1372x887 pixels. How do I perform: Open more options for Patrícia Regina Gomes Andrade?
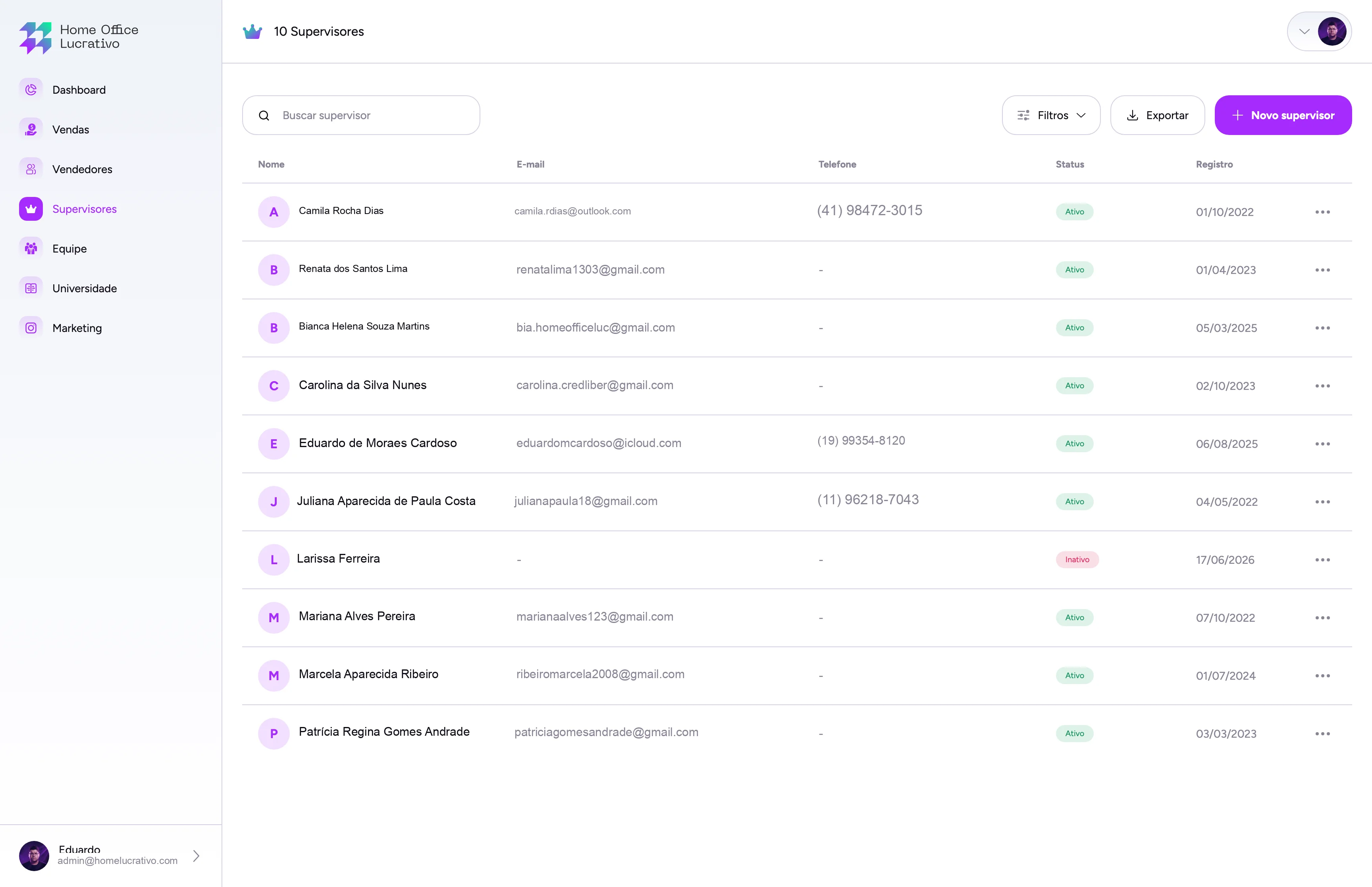click(1322, 734)
